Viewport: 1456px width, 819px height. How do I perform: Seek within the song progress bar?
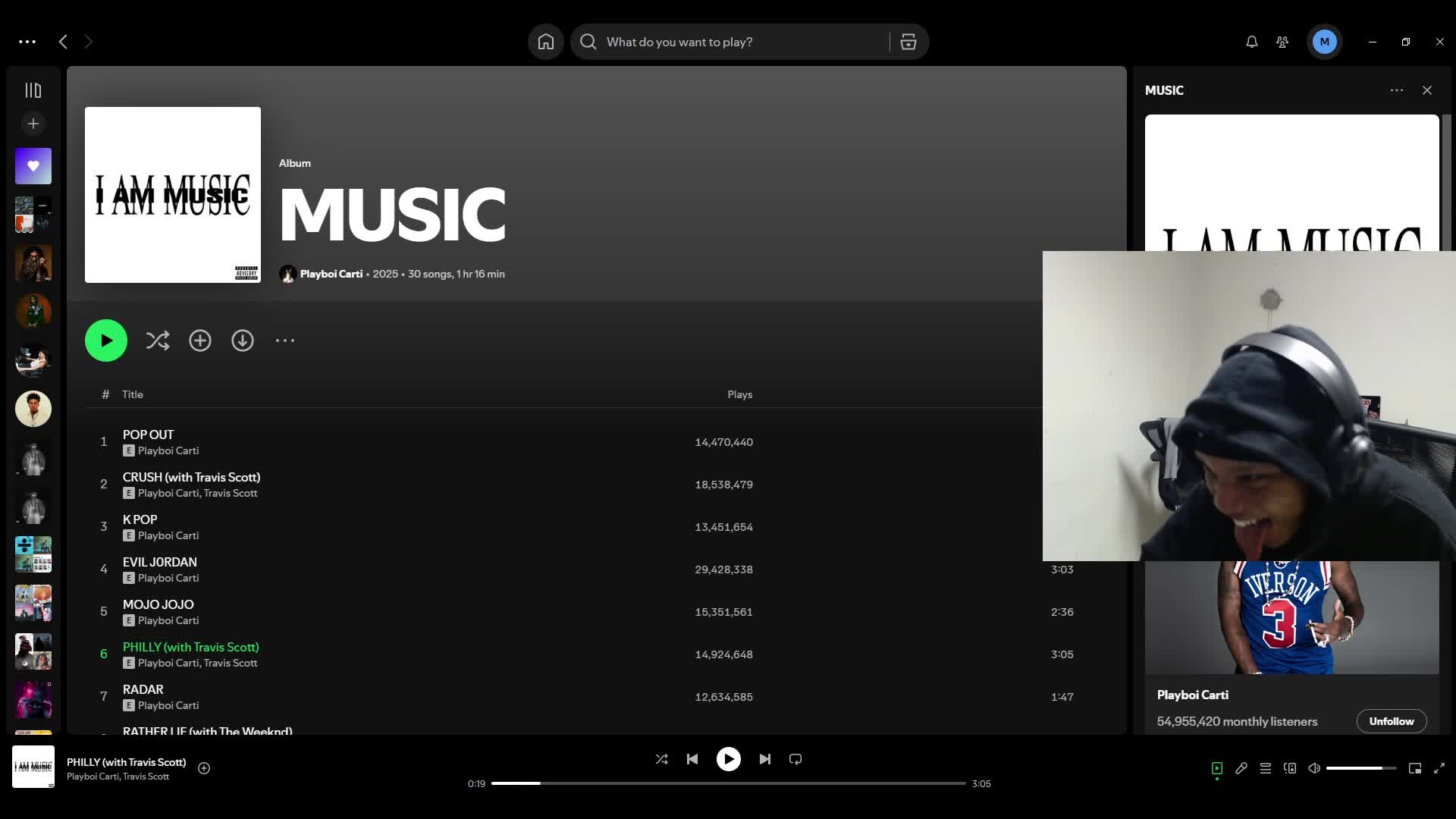(x=728, y=783)
